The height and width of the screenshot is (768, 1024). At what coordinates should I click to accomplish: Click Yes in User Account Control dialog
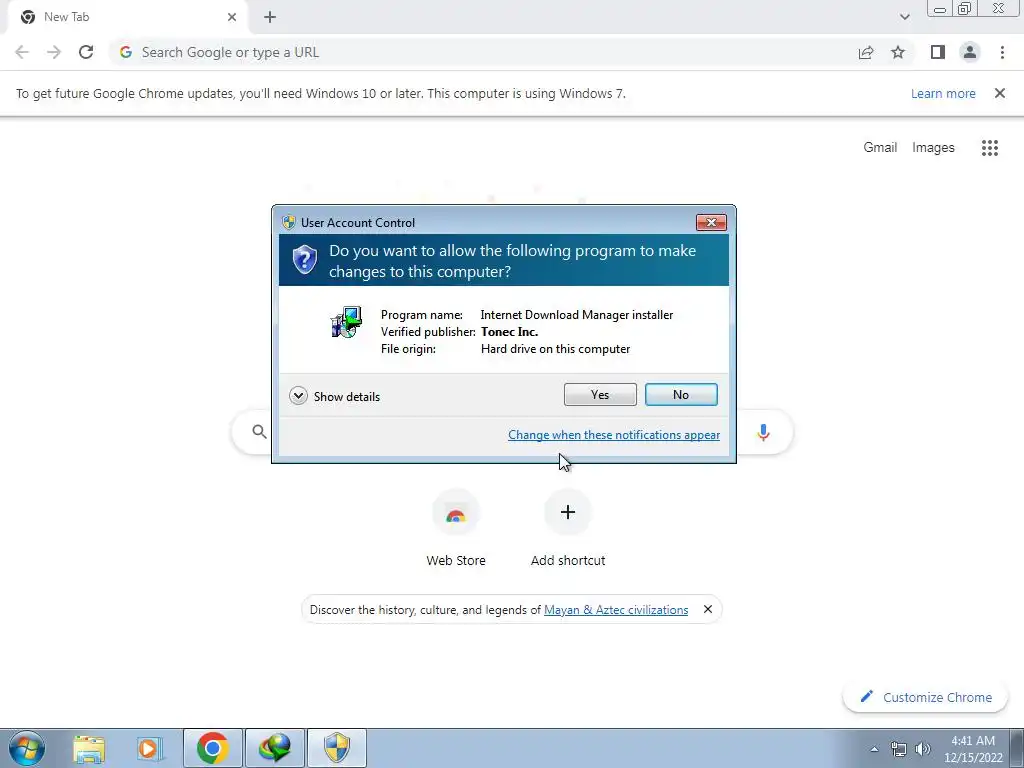point(600,394)
